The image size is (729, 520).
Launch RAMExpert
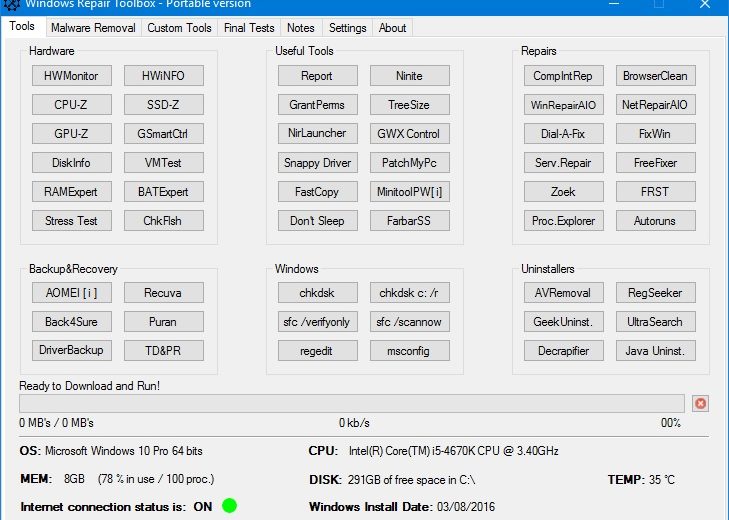[x=72, y=192]
